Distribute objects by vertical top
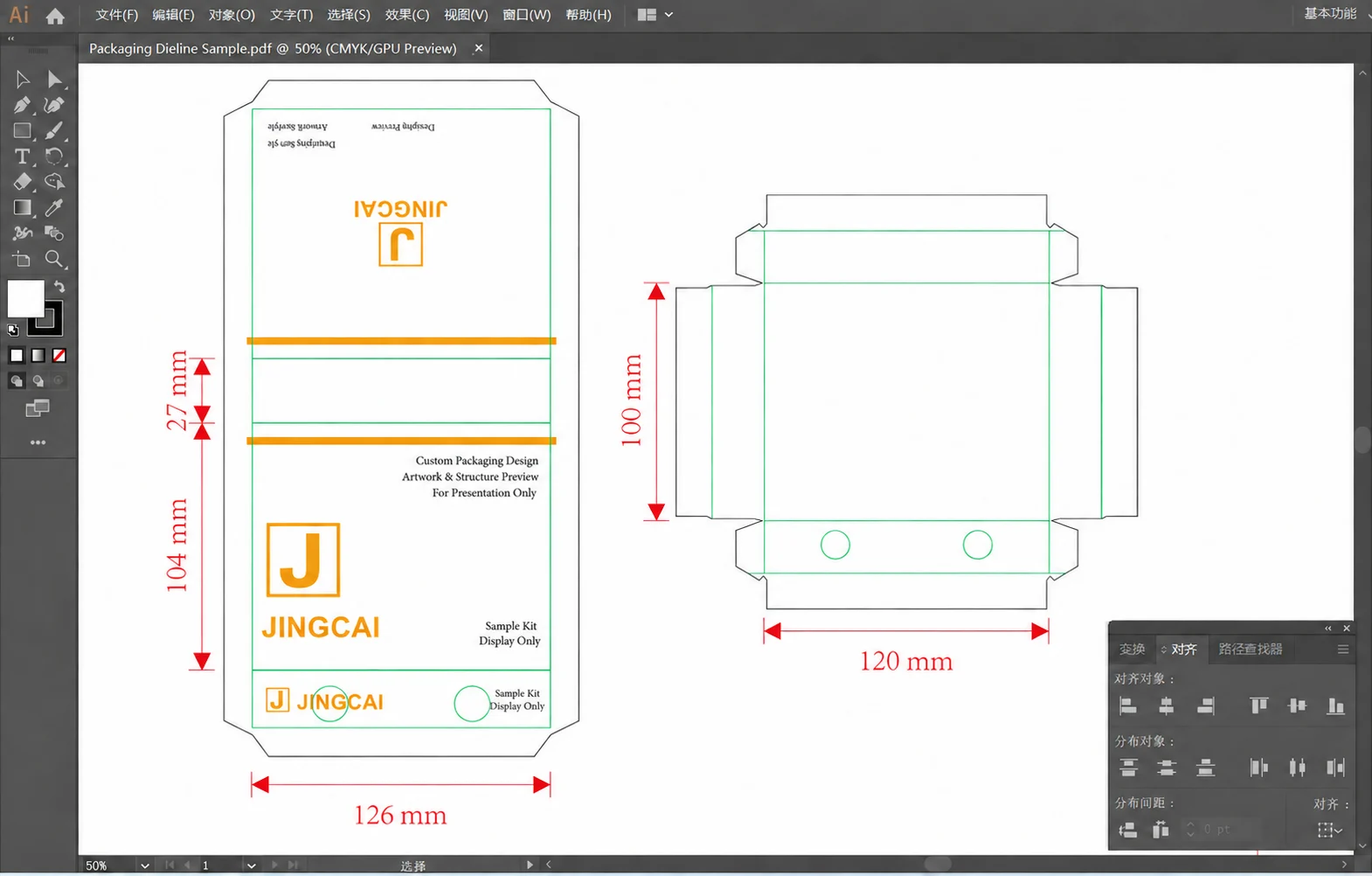 click(x=1128, y=768)
